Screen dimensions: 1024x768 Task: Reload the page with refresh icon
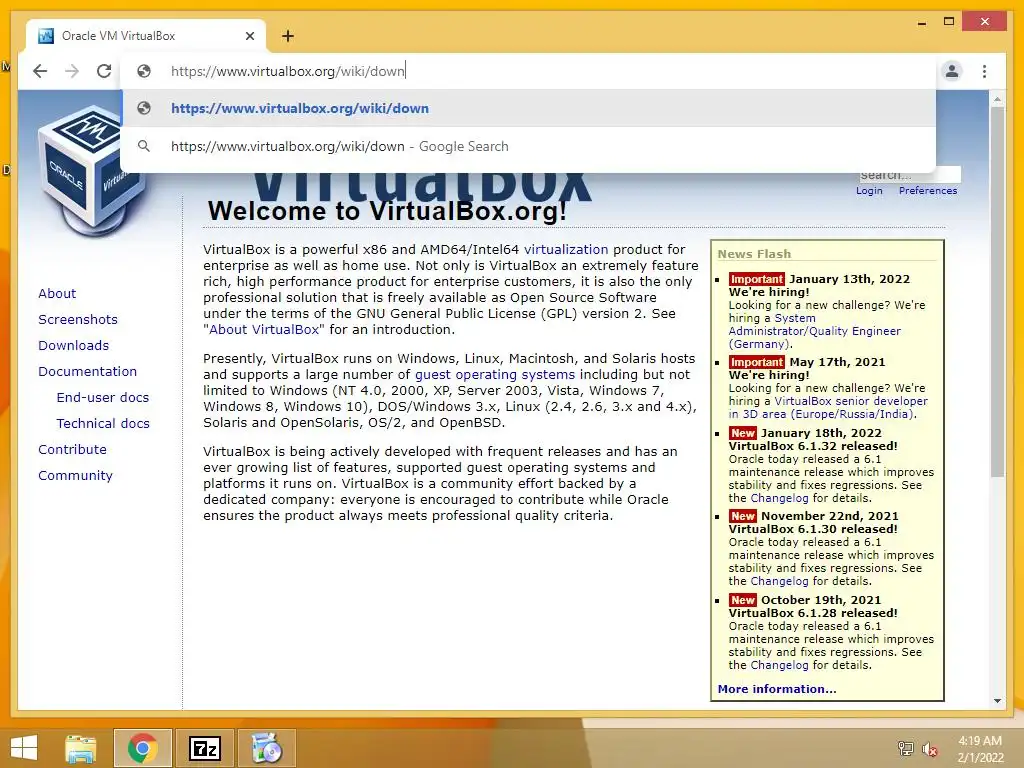coord(104,71)
